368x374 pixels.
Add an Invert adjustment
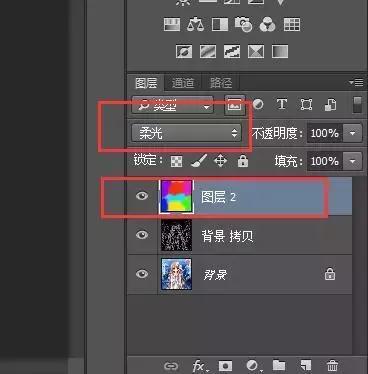tap(184, 52)
